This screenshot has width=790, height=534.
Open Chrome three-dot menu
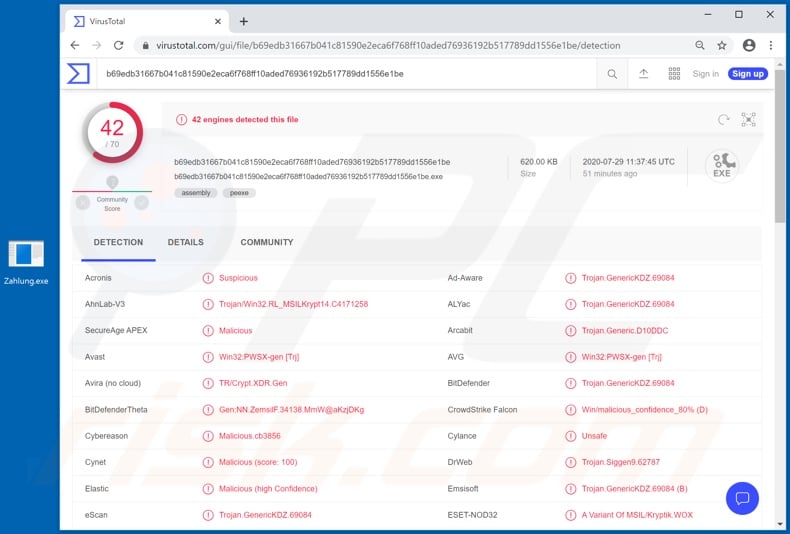(770, 45)
